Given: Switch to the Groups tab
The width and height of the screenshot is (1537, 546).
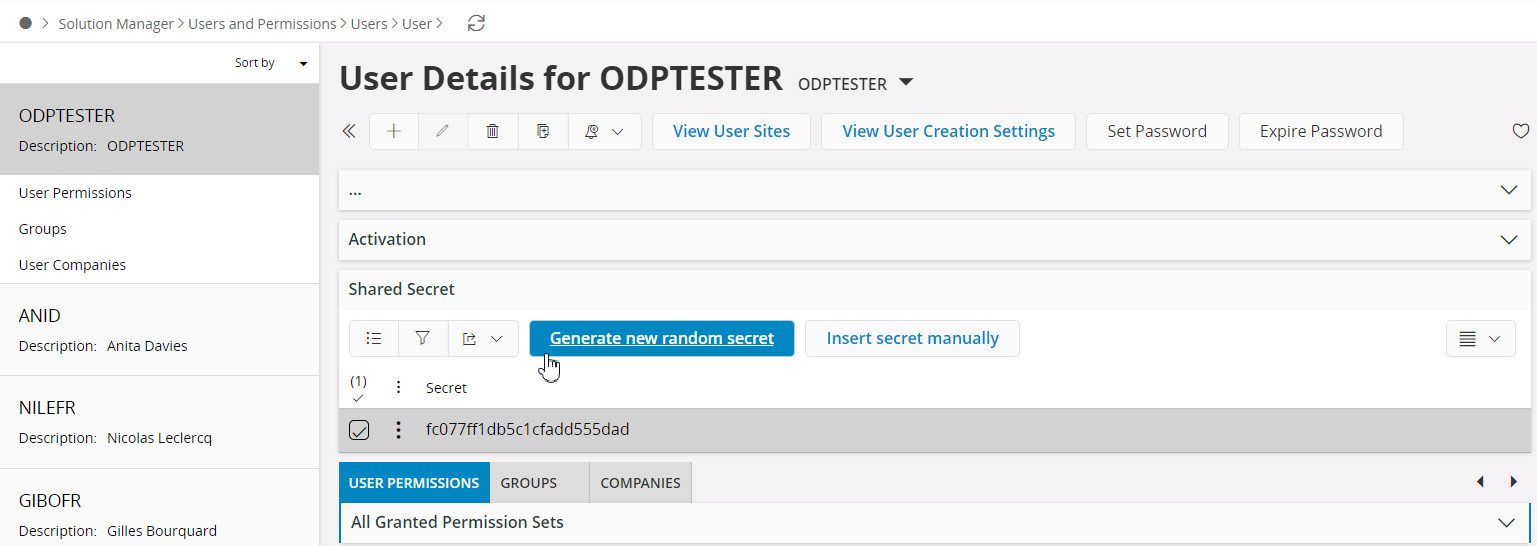Looking at the screenshot, I should tap(528, 483).
